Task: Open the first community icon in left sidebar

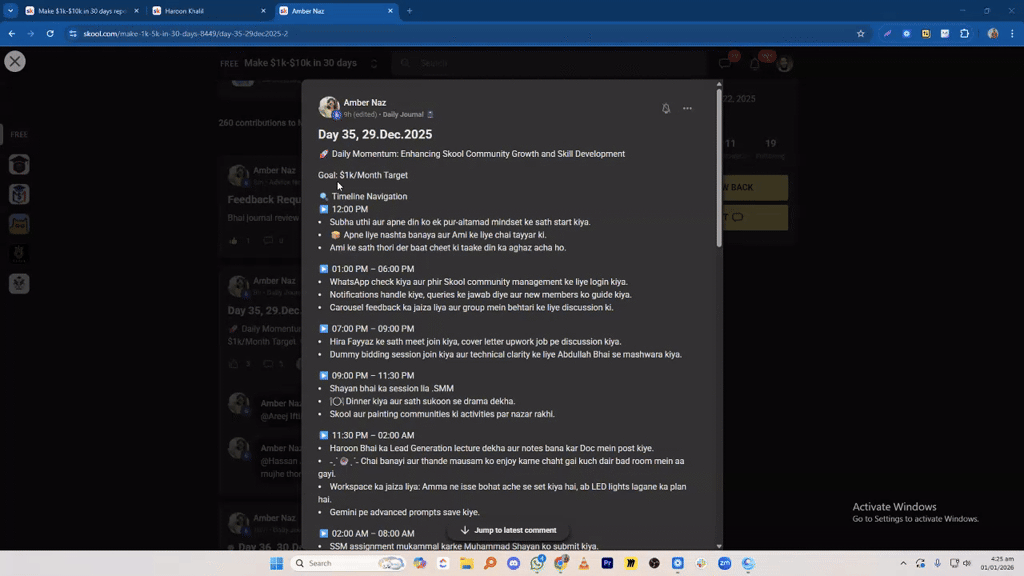Action: pos(19,165)
